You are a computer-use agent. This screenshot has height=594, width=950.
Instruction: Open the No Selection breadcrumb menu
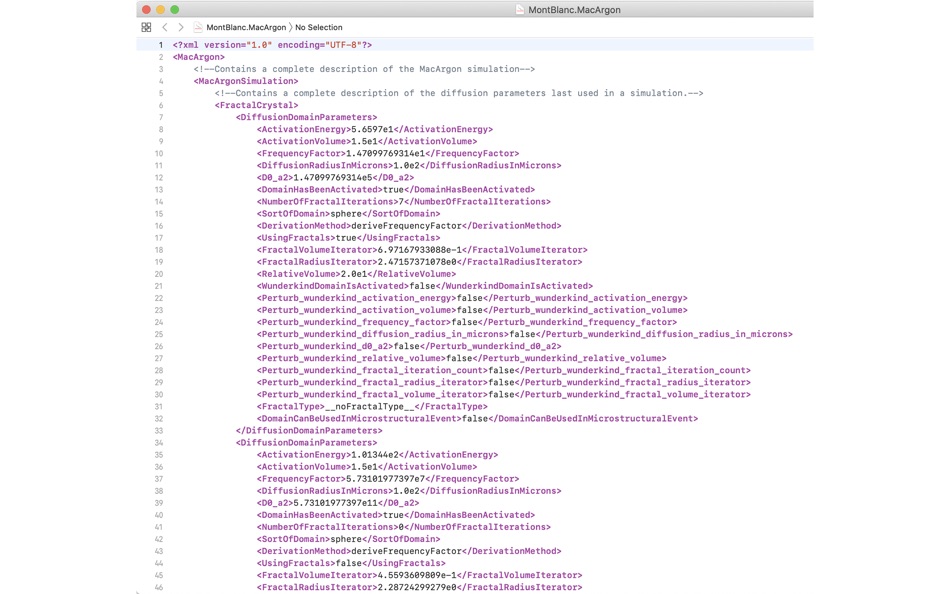coord(319,27)
